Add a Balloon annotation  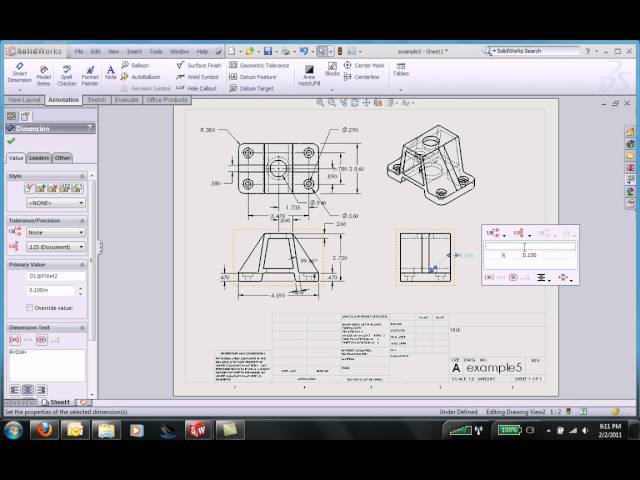coord(136,65)
